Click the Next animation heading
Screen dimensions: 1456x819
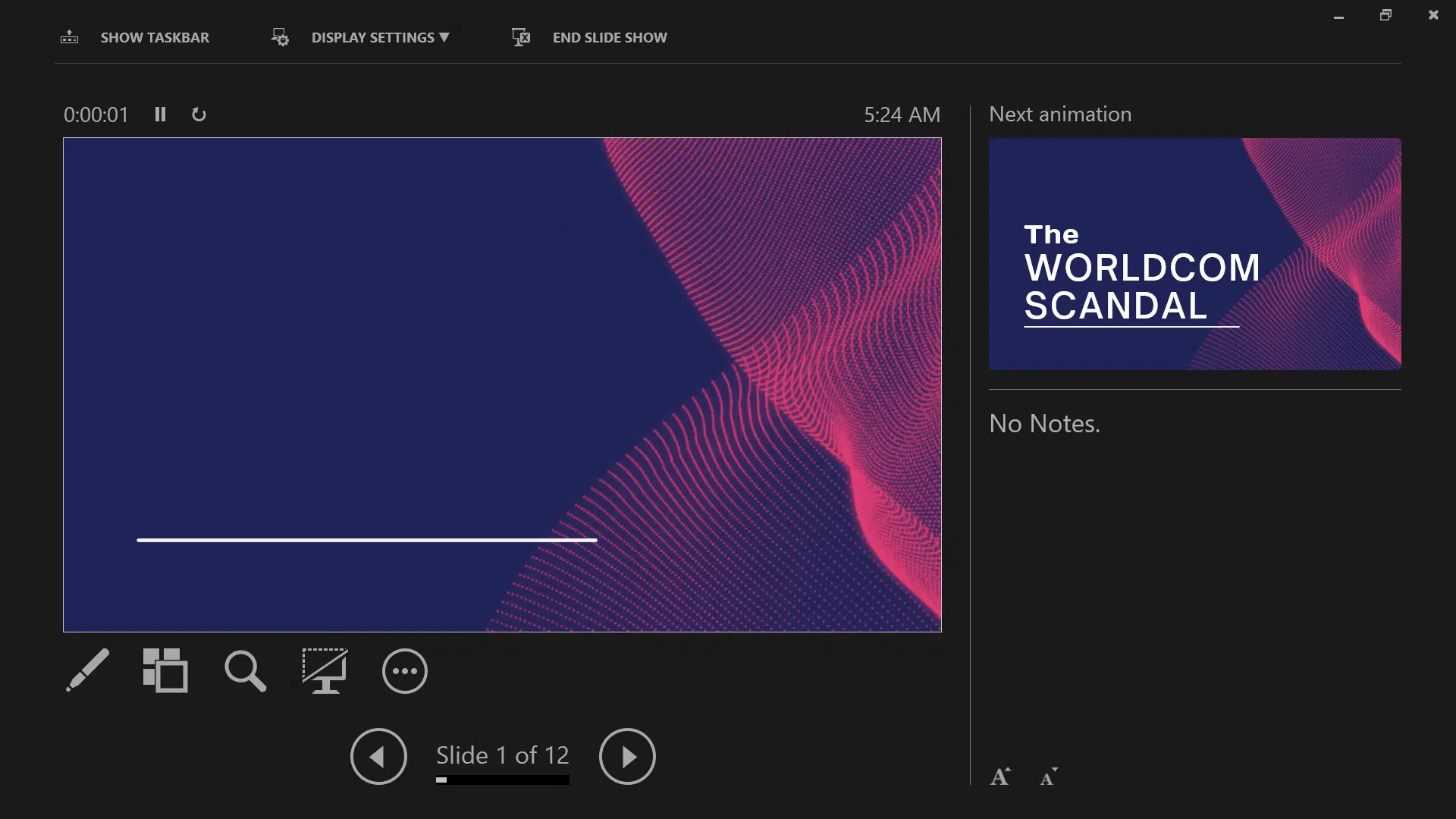tap(1060, 114)
